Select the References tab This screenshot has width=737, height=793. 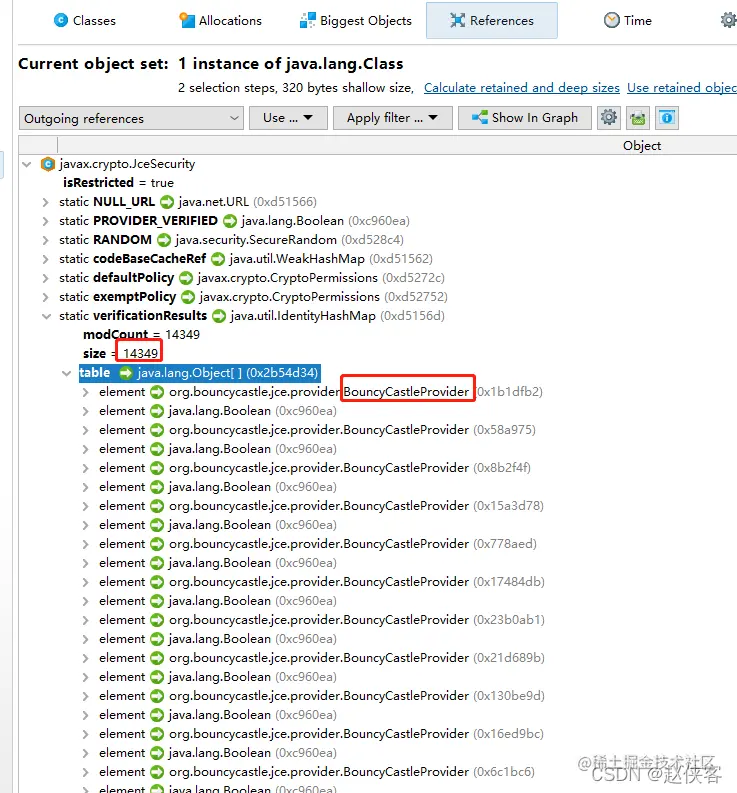492,21
